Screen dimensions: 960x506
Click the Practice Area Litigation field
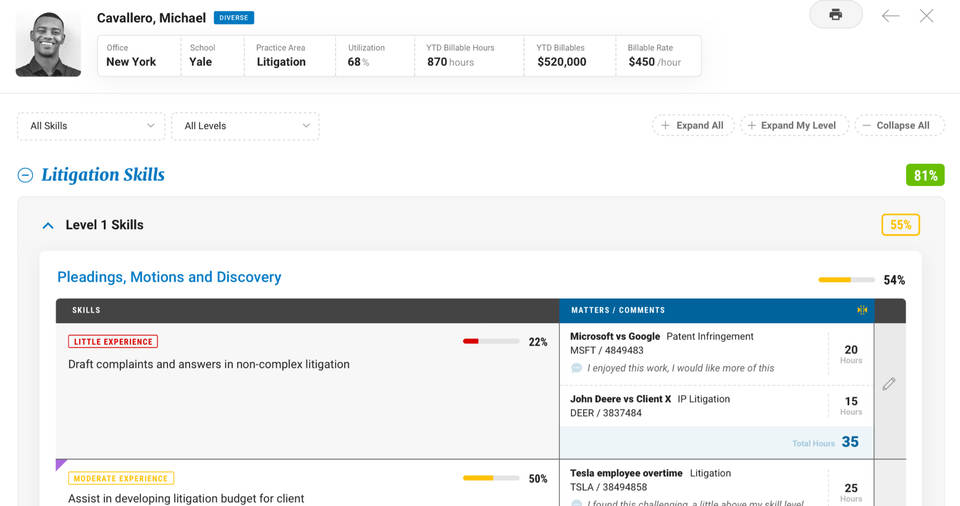(290, 56)
